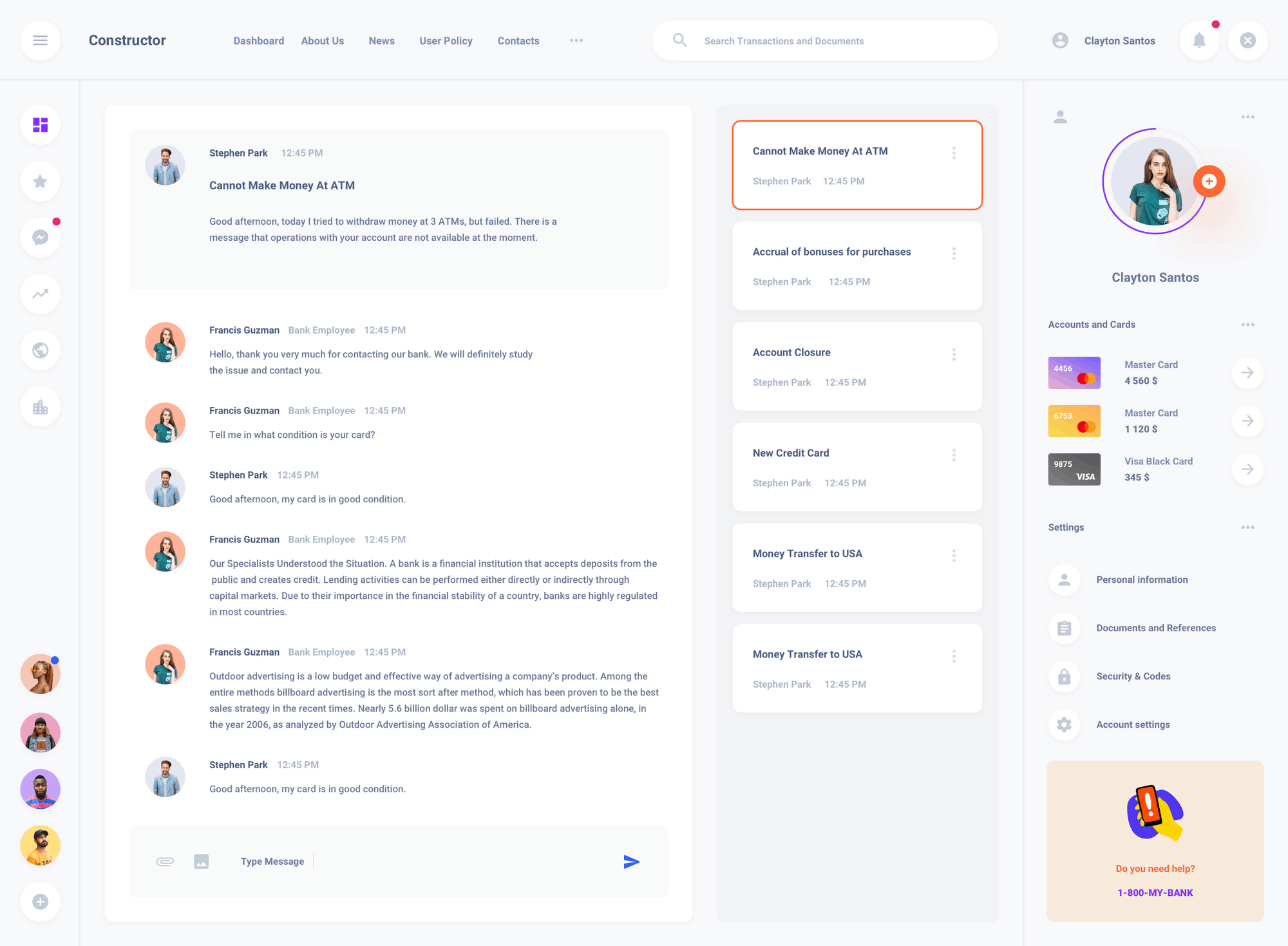Screen dimensions: 1288x946
Task: Click Documents and References link
Action: pos(1156,628)
